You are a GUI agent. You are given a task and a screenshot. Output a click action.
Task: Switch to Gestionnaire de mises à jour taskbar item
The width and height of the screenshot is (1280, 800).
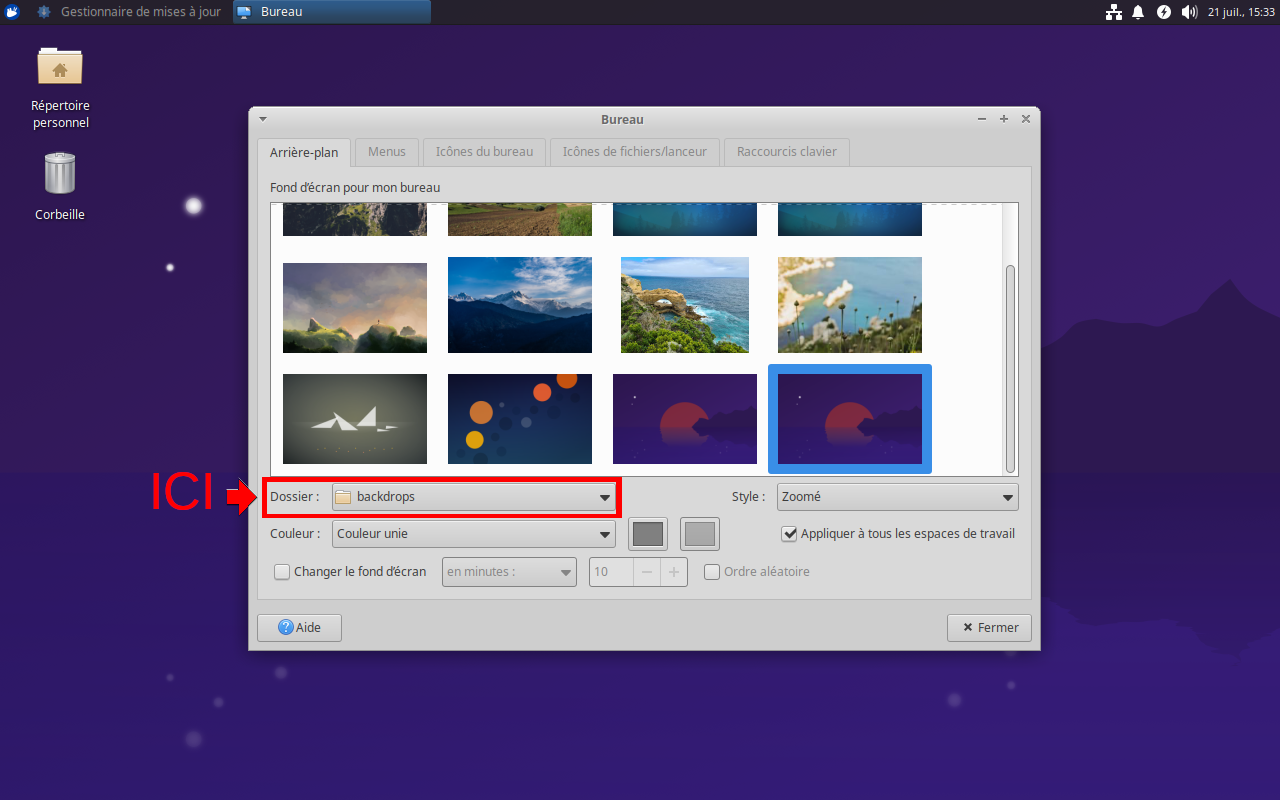tap(130, 12)
